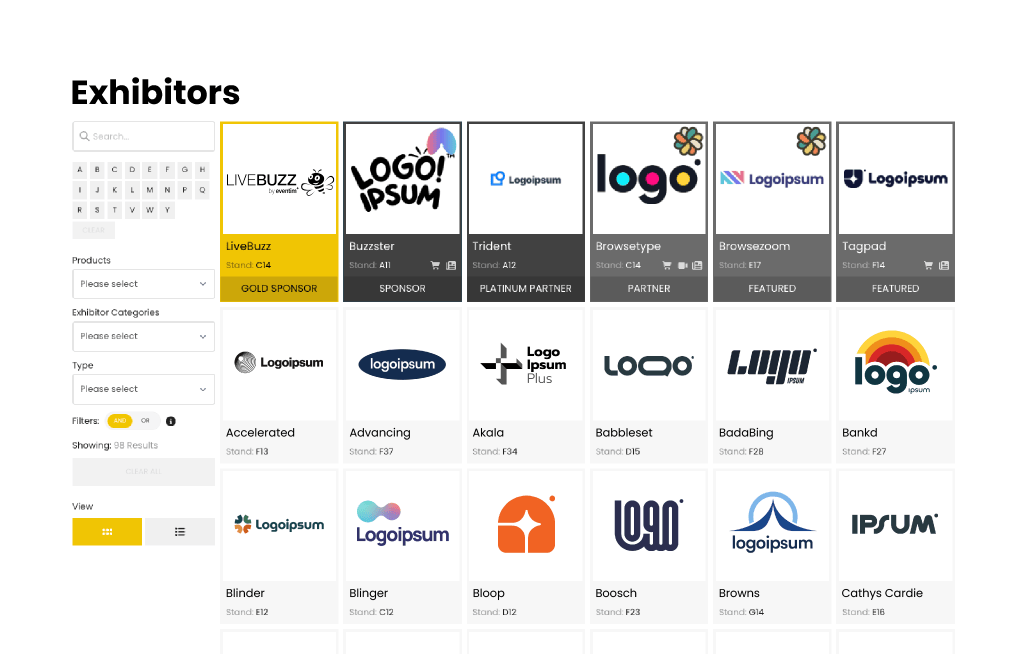Open Buzzster's shopping cart icon
This screenshot has width=1027, height=654.
pos(435,265)
